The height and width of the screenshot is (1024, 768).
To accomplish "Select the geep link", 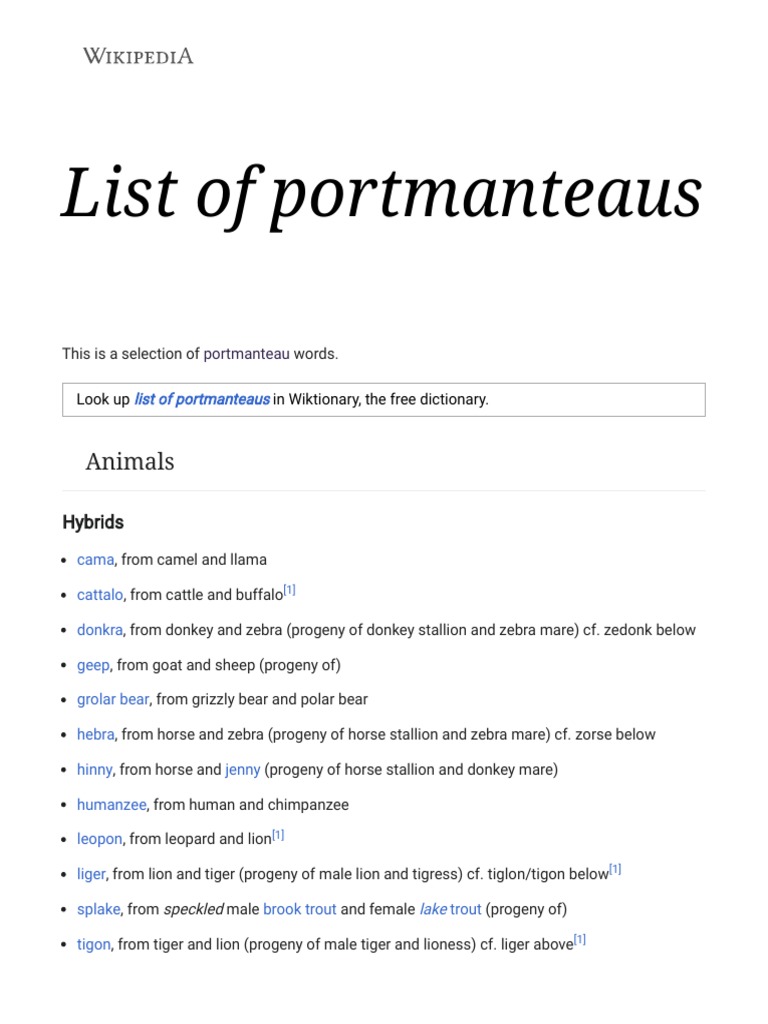I will pyautogui.click(x=93, y=665).
